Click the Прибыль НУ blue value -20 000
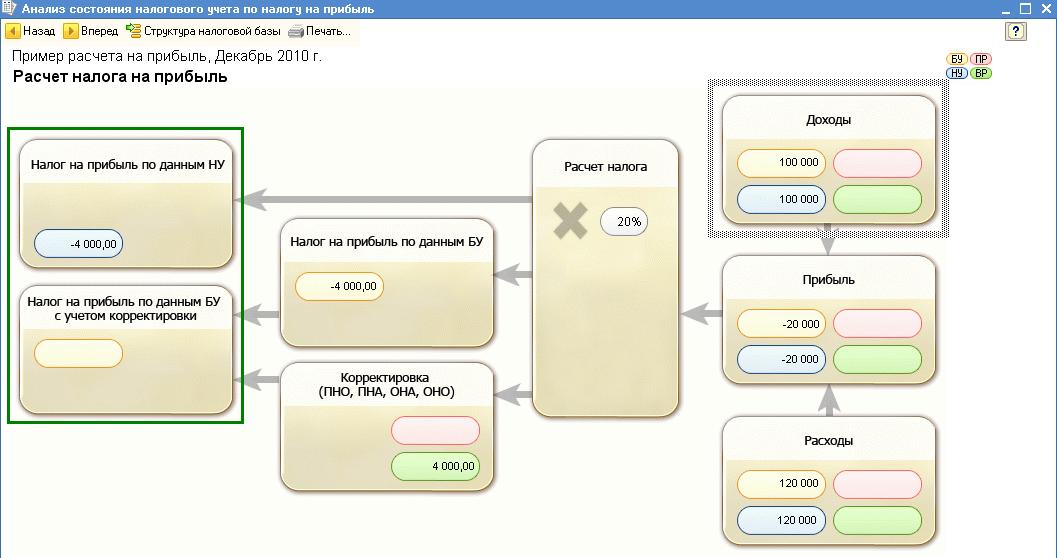The height and width of the screenshot is (558, 1057). pos(781,359)
